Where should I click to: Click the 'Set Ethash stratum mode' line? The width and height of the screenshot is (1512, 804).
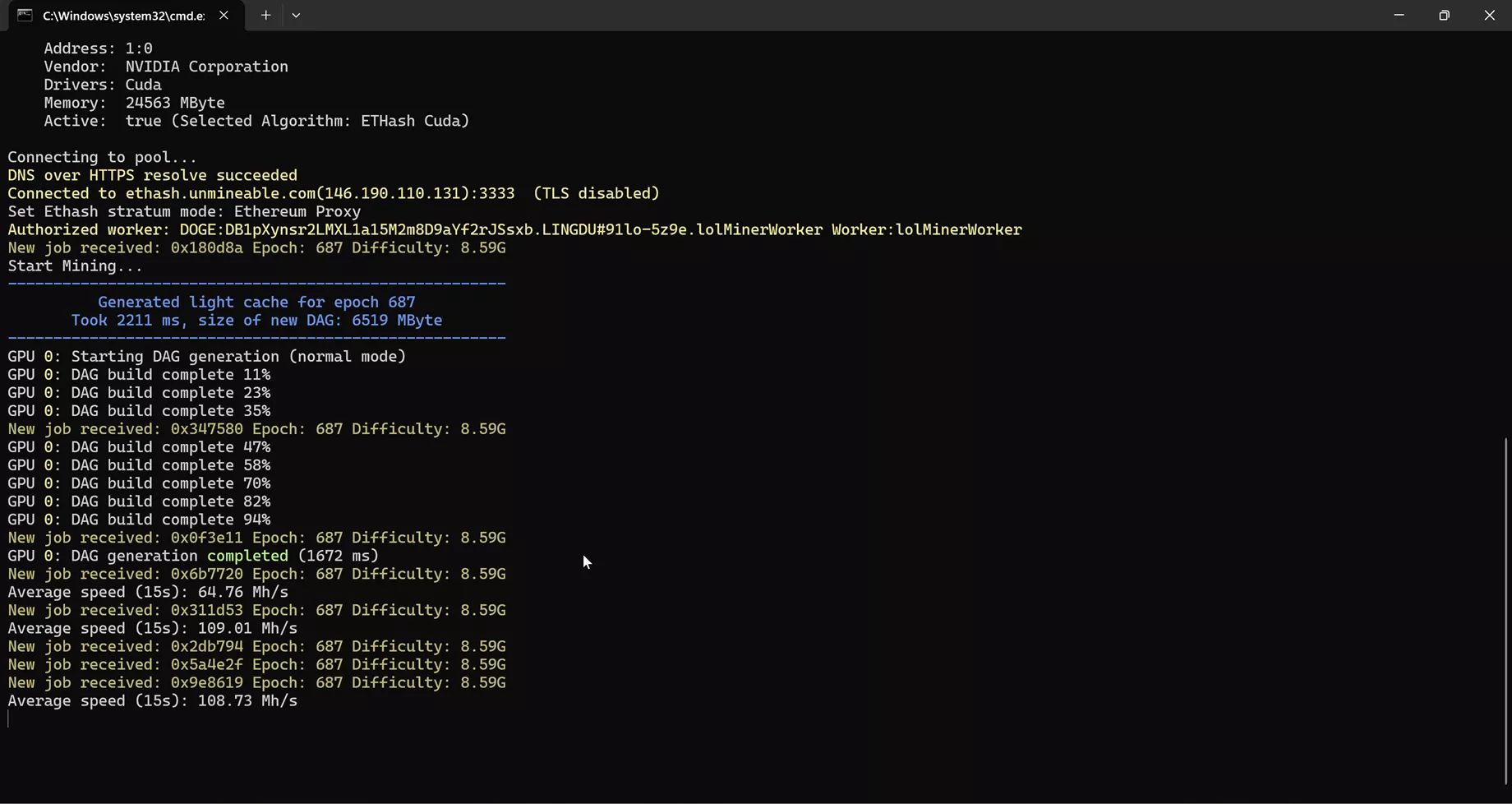click(x=184, y=211)
